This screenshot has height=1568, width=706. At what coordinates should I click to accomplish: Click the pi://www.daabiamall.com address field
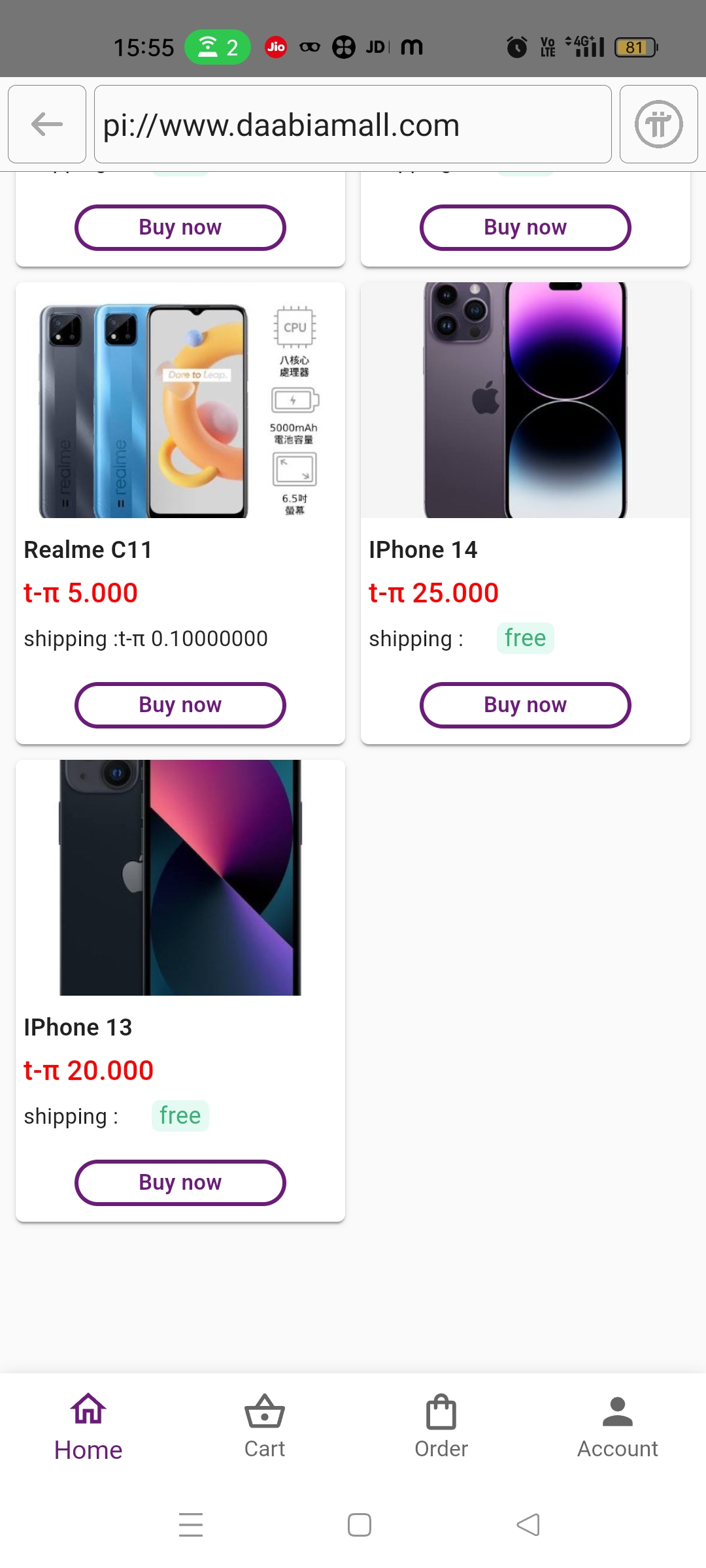tap(353, 124)
